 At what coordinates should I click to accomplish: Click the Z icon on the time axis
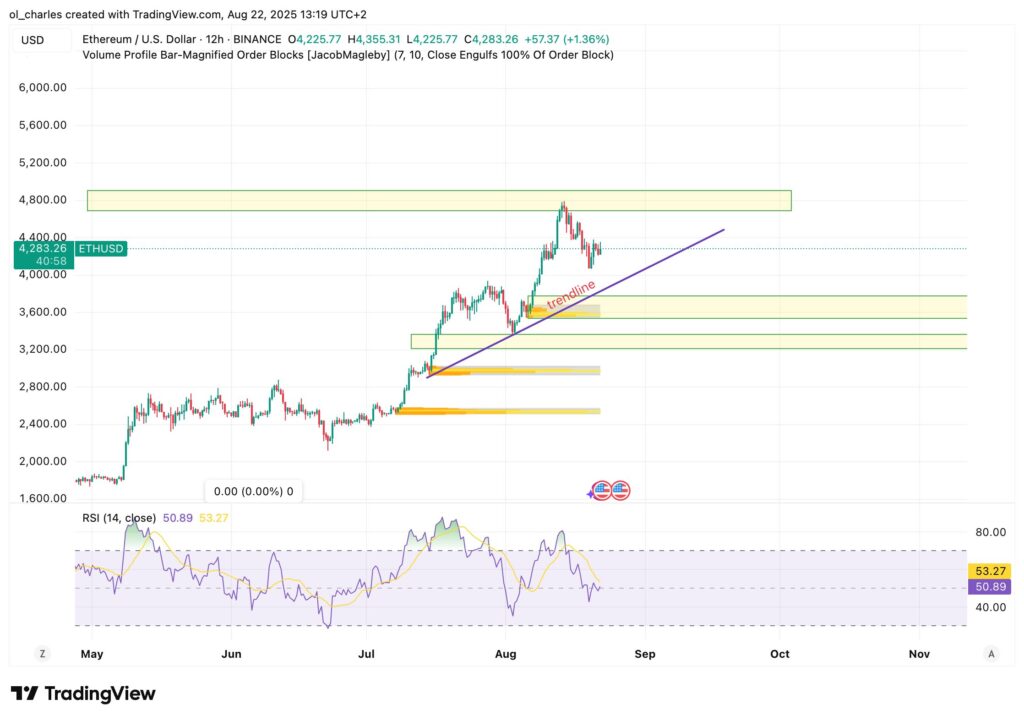pos(41,652)
